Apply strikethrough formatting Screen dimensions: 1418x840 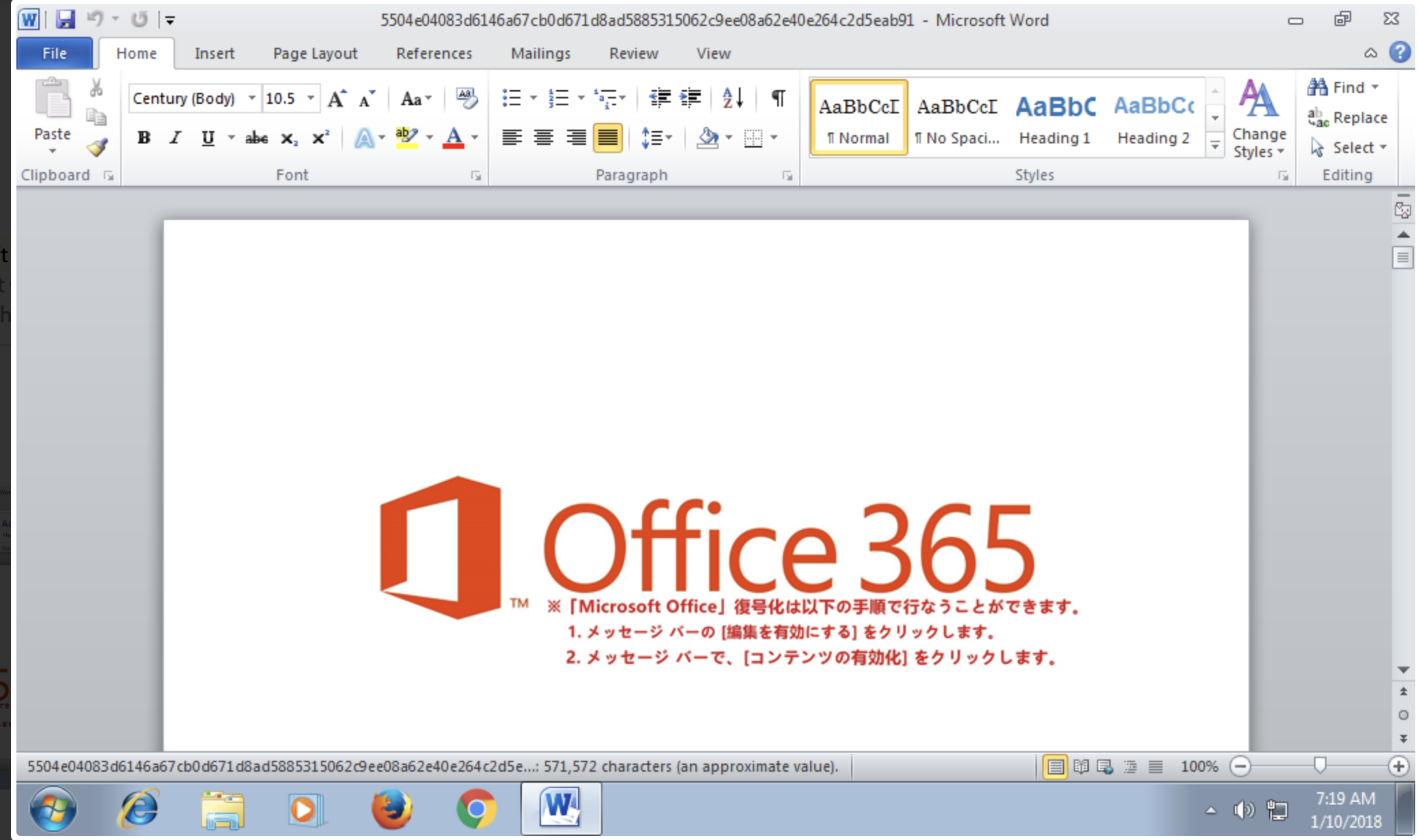[x=256, y=138]
